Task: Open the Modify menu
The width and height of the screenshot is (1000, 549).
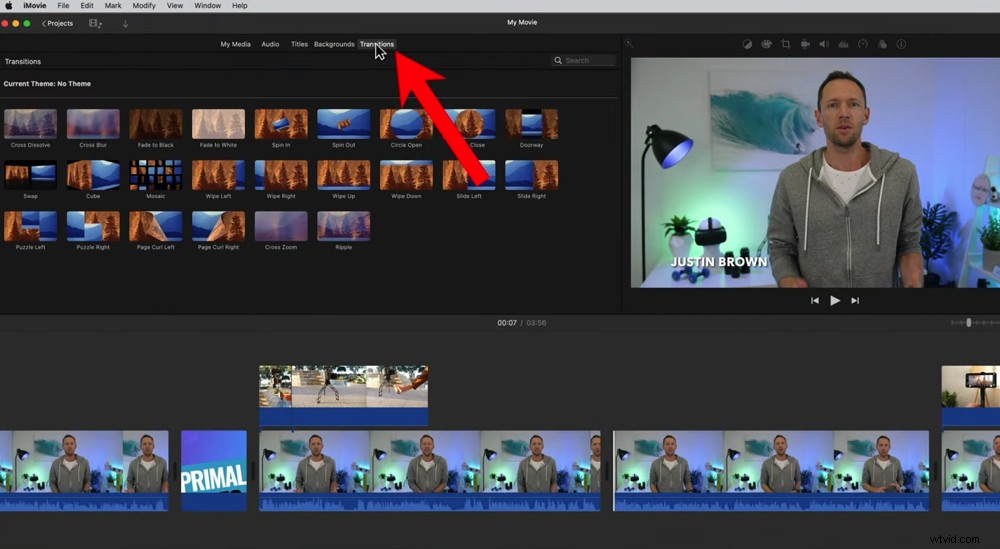Action: coord(144,6)
